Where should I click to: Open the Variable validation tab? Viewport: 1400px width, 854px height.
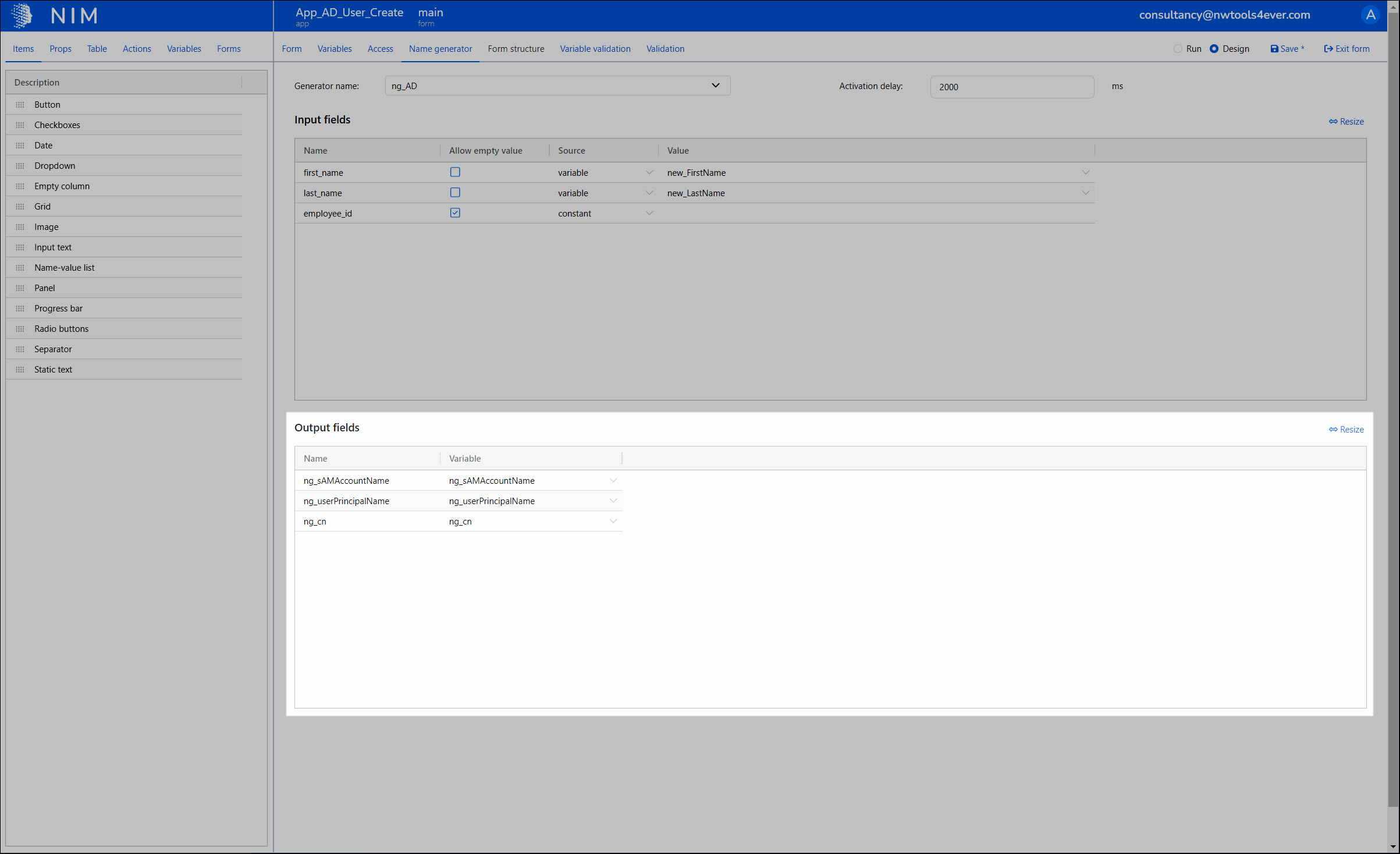tap(595, 49)
